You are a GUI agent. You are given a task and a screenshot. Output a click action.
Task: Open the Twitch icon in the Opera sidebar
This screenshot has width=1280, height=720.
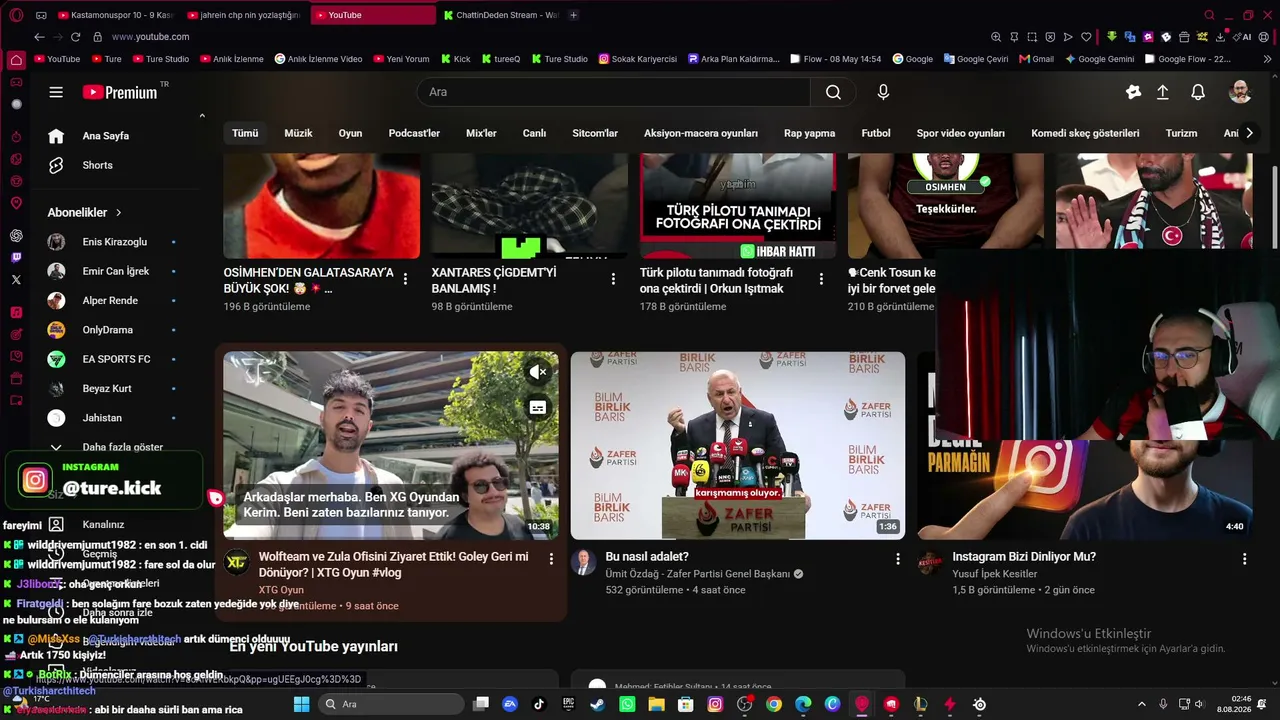pos(16,257)
